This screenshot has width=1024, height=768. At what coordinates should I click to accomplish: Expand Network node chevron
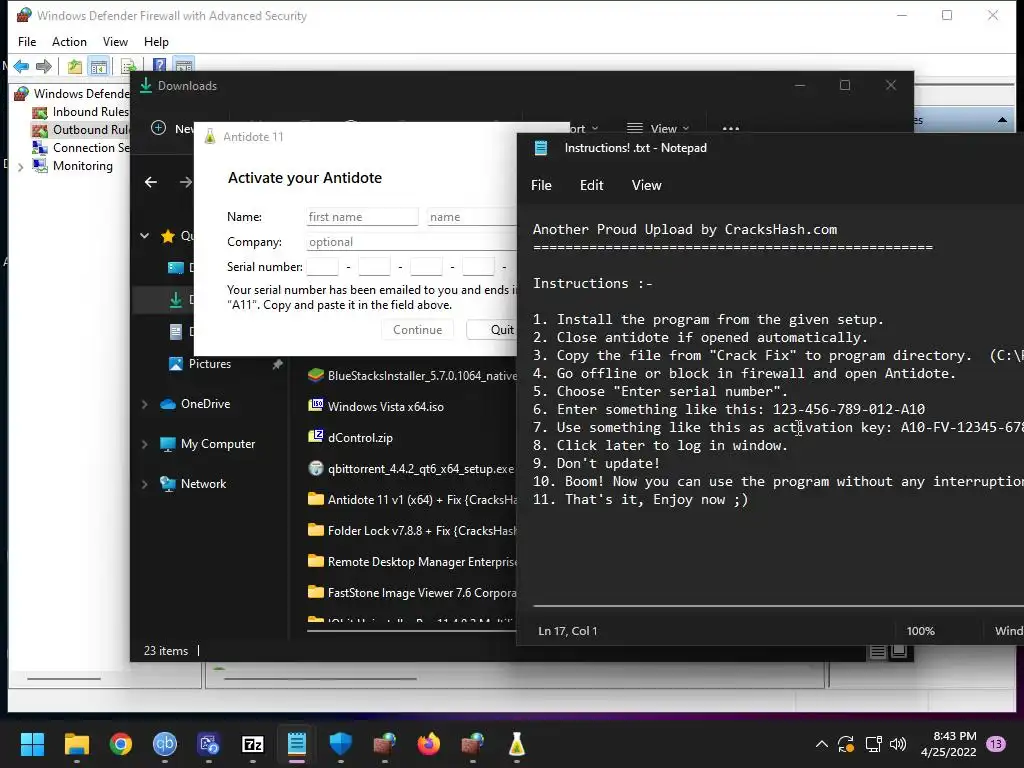[x=144, y=484]
